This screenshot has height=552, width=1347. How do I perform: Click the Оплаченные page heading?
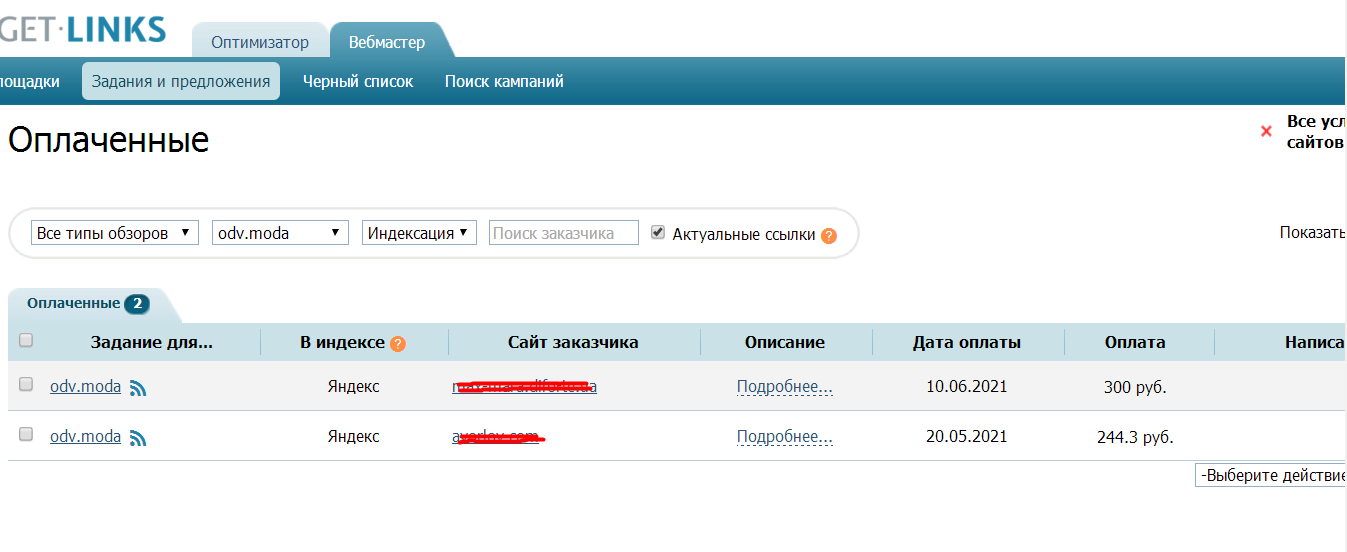(108, 140)
